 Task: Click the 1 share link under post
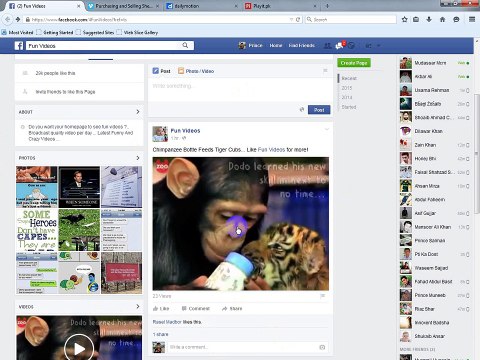click(161, 334)
